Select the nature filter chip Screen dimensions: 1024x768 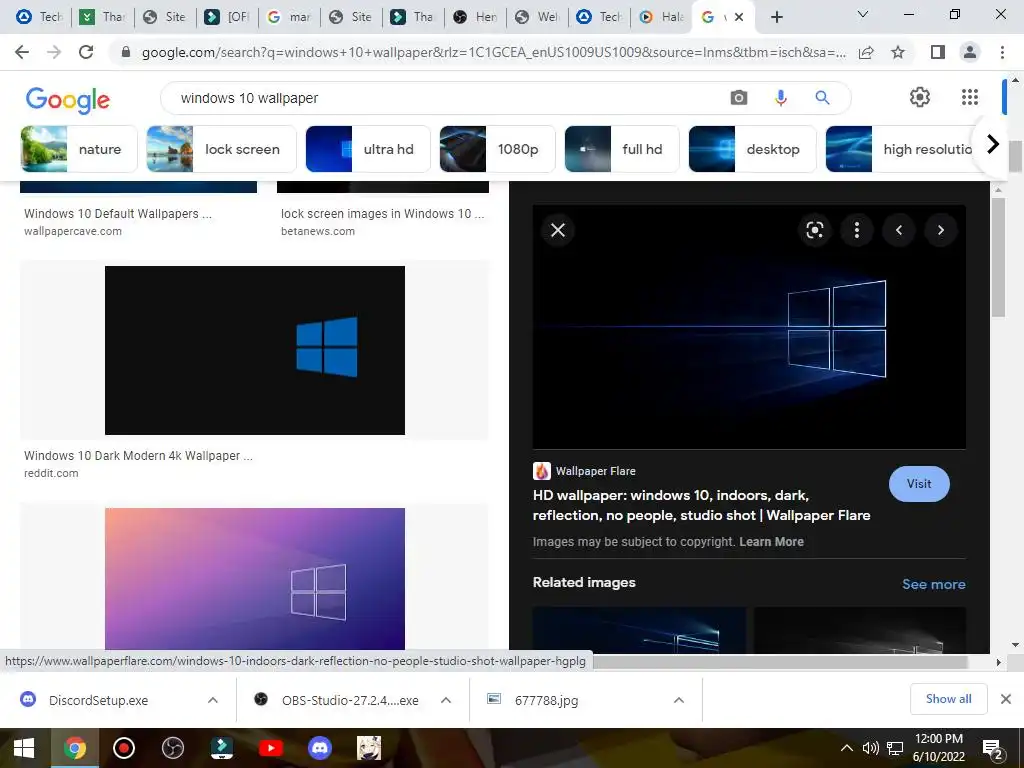pyautogui.click(x=79, y=149)
